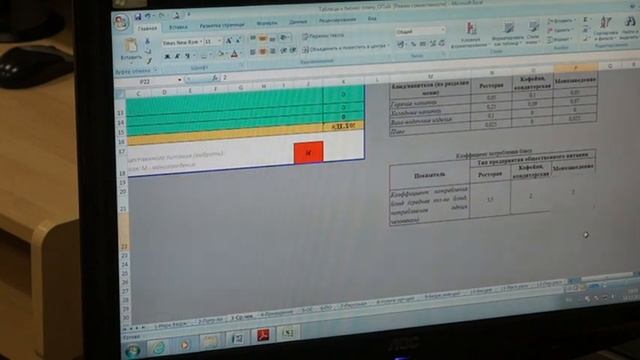Decrease the cell indent
This screenshot has width=640, height=360.
[284, 51]
